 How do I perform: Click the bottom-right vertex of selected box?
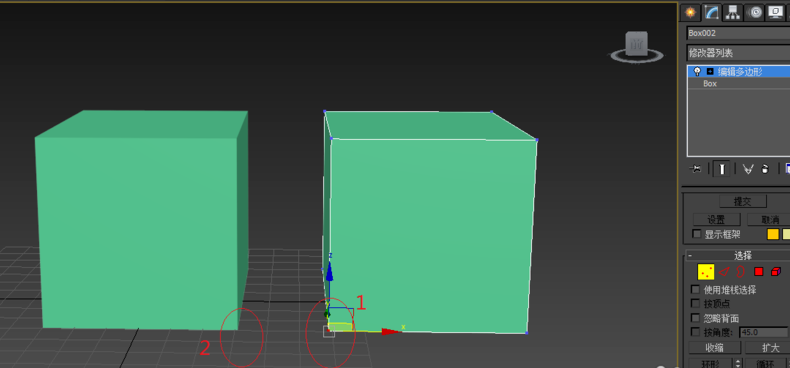pyautogui.click(x=526, y=333)
